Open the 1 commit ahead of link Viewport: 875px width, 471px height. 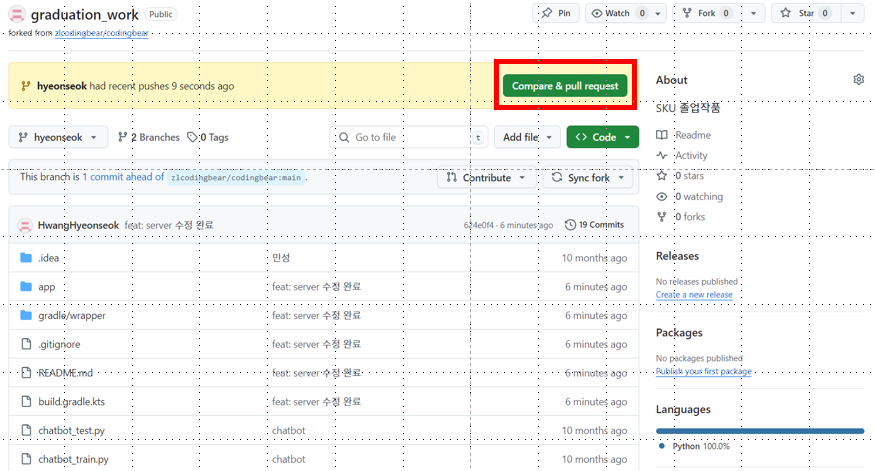coord(123,177)
